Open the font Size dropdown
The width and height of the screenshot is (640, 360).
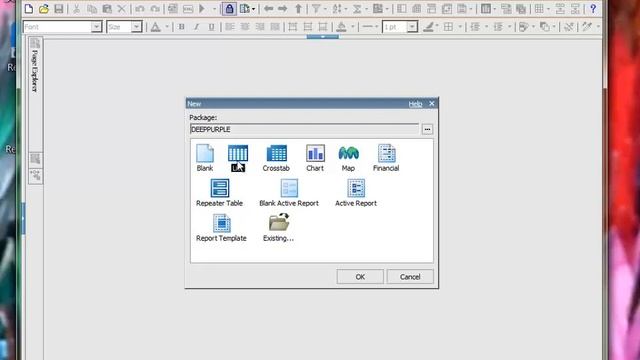pyautogui.click(x=136, y=27)
